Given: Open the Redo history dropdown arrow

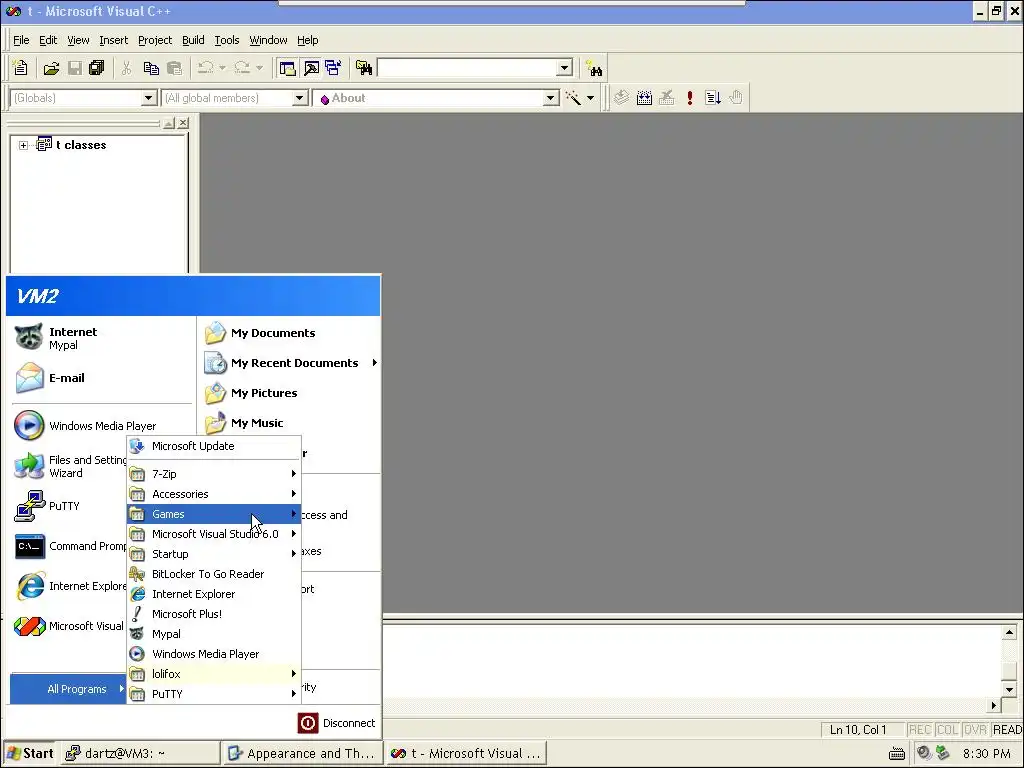Looking at the screenshot, I should pos(259,68).
